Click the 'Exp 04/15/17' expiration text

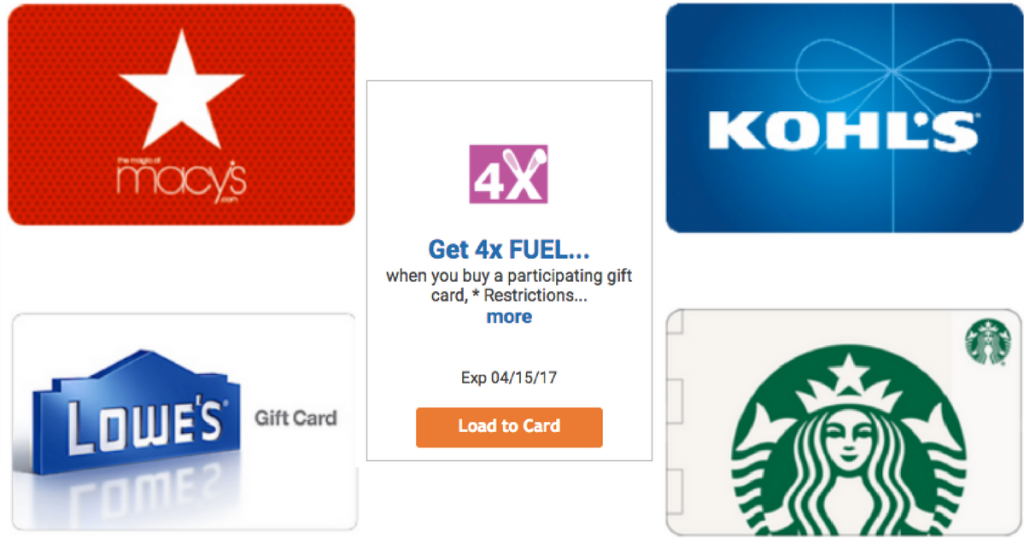pyautogui.click(x=509, y=377)
